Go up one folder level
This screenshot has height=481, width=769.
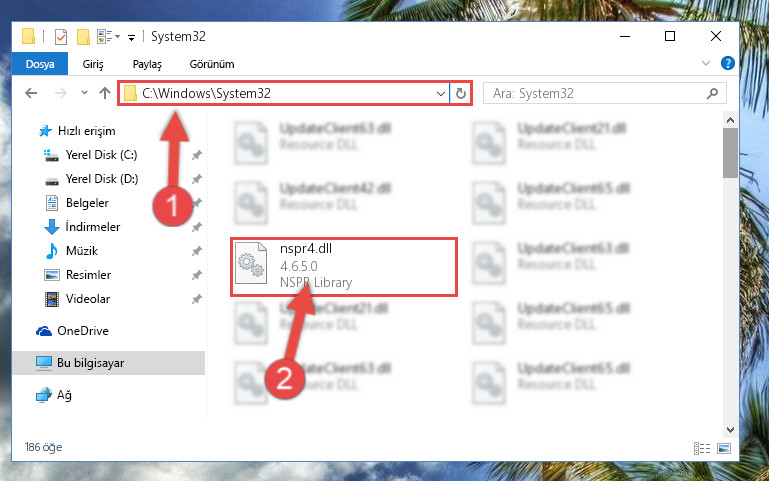[104, 93]
